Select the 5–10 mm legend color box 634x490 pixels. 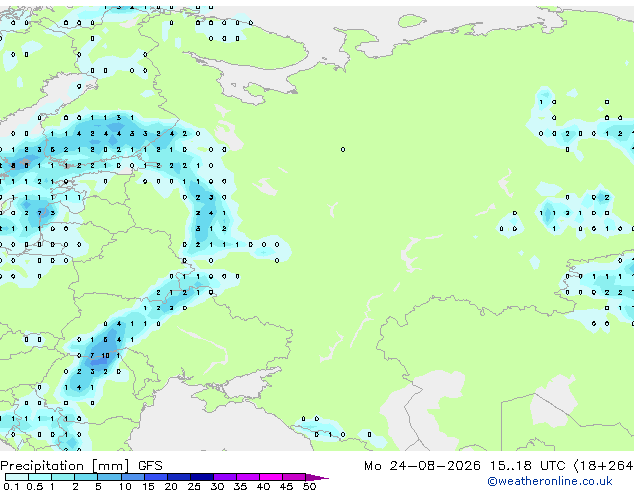[x=109, y=477]
